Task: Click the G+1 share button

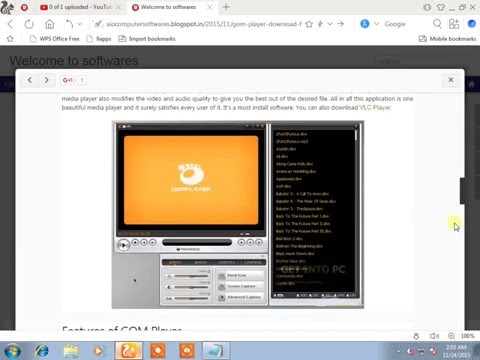Action: (68, 80)
